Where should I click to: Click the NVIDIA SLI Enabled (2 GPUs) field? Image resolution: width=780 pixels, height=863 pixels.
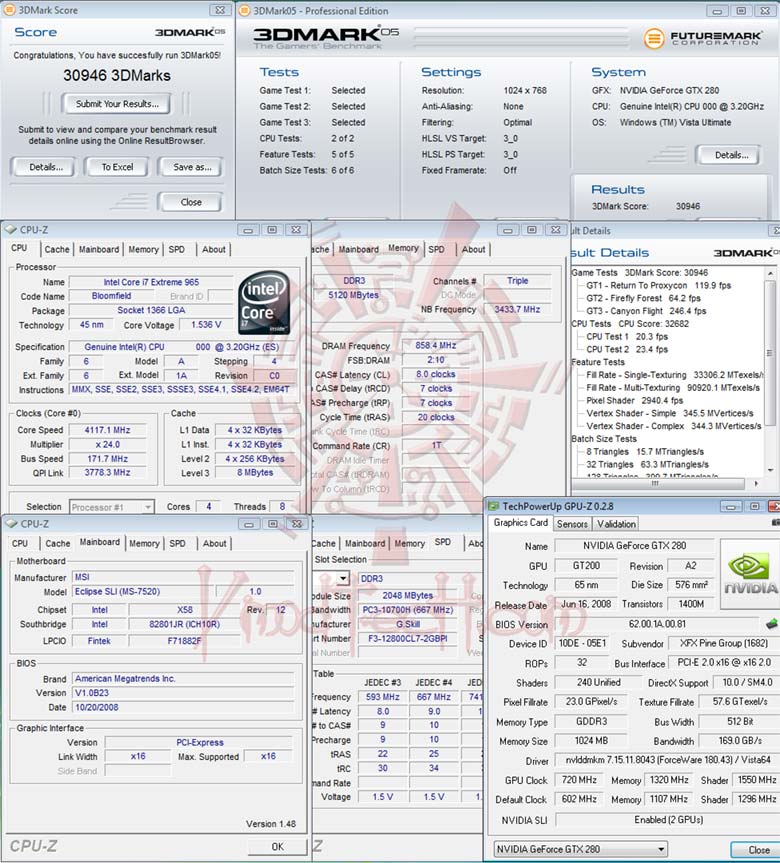click(x=668, y=820)
